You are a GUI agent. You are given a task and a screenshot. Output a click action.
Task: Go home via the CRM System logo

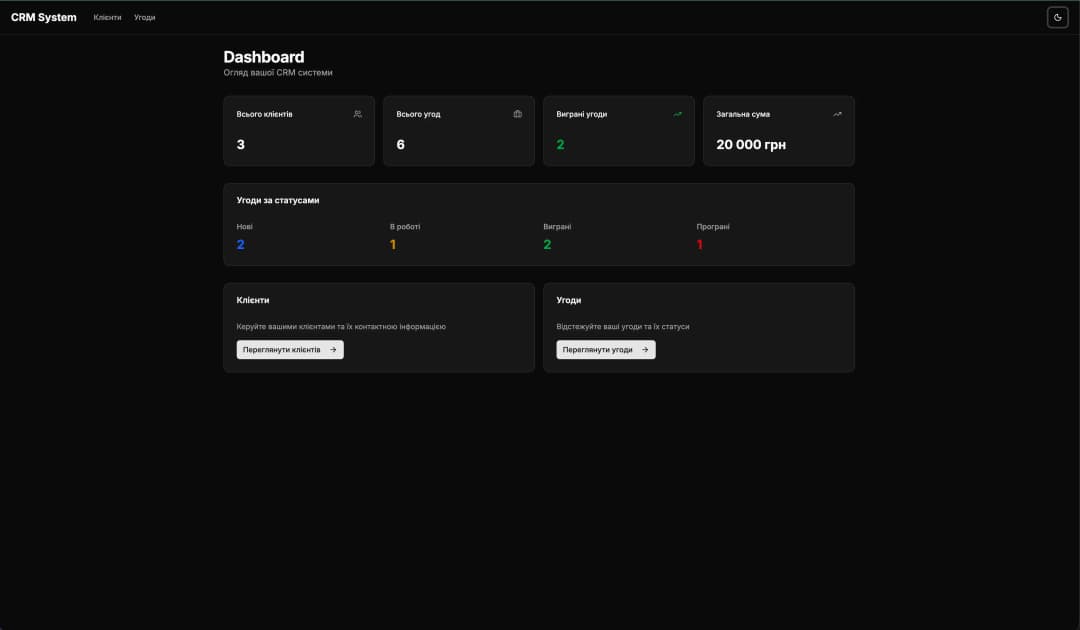click(44, 17)
